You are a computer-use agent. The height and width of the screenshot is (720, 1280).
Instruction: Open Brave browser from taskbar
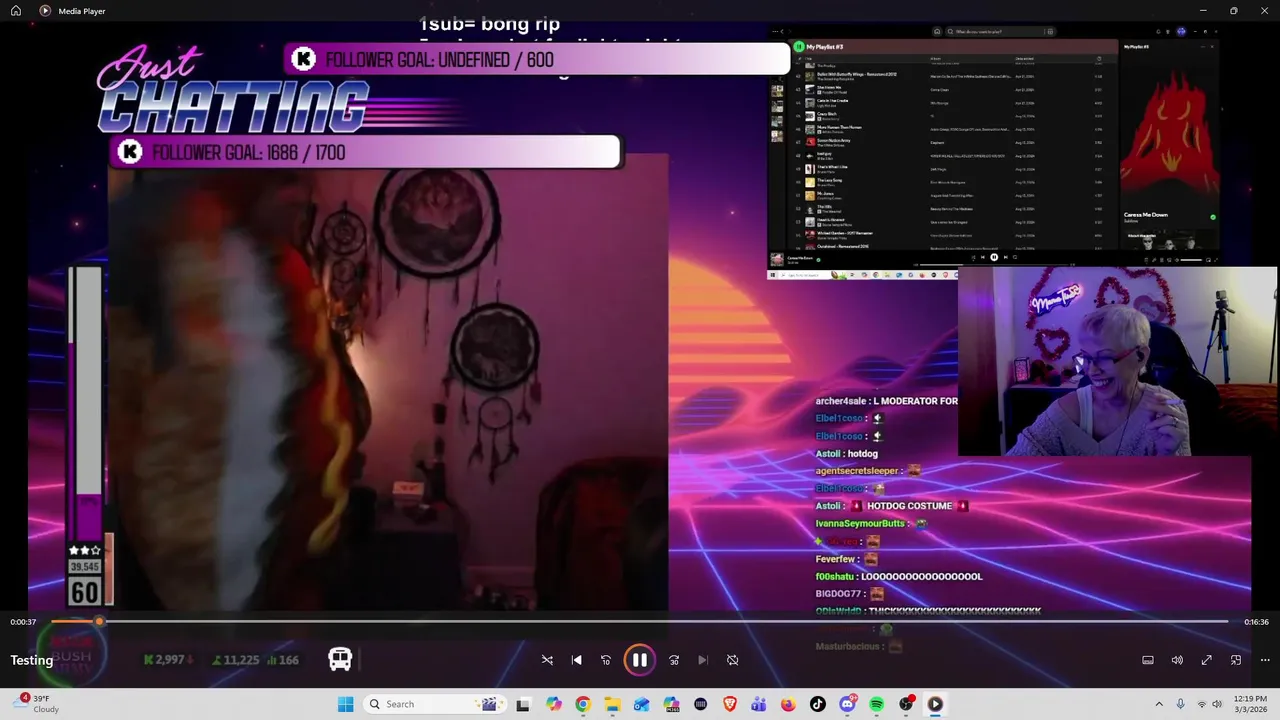730,704
